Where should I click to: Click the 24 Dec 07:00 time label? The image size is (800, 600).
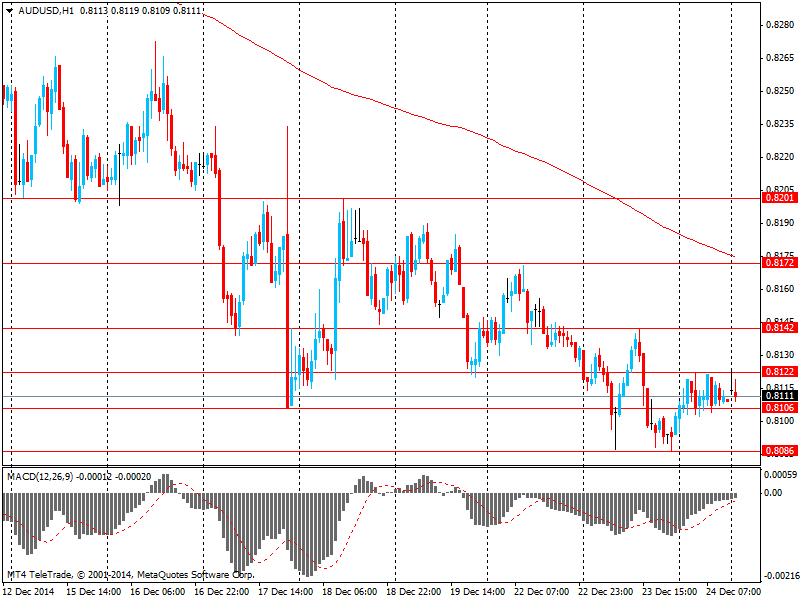pyautogui.click(x=733, y=592)
